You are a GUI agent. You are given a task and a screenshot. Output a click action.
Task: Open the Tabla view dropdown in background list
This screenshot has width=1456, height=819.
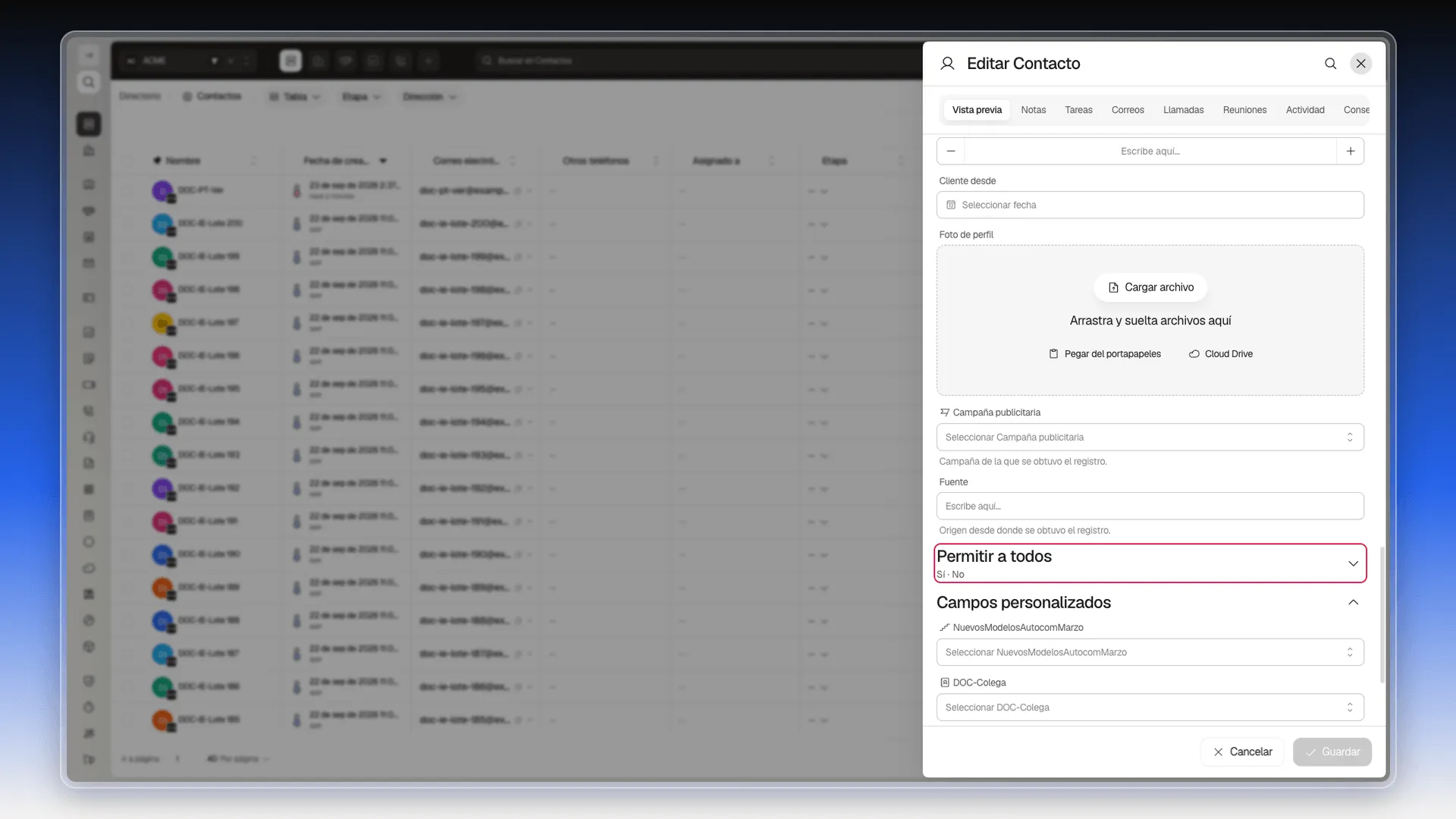pos(295,97)
